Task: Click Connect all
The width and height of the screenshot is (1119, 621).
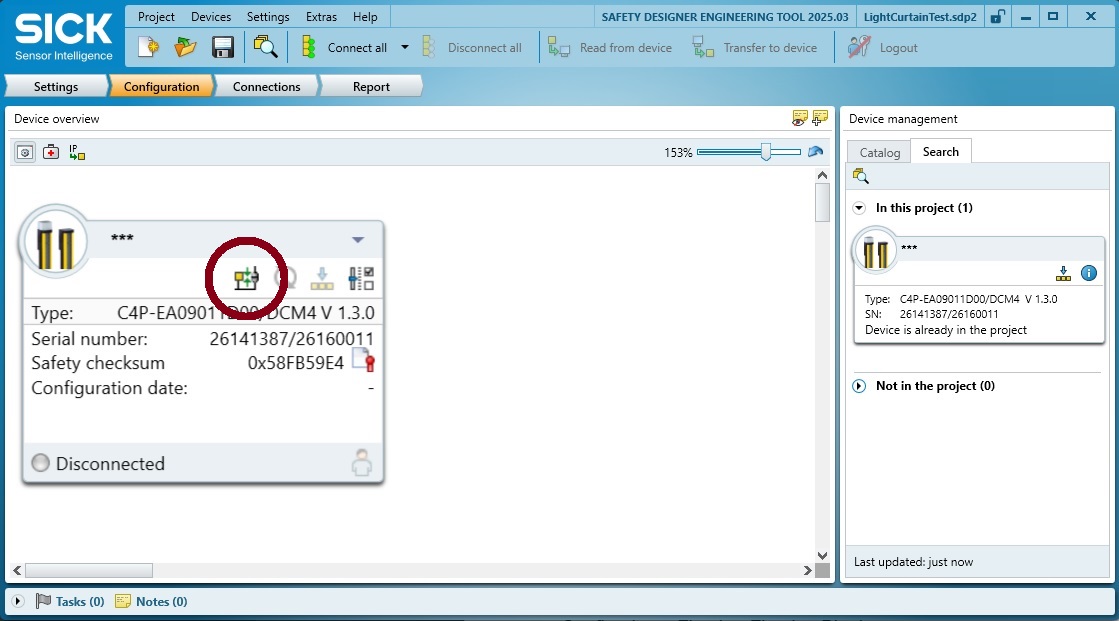Action: coord(346,48)
